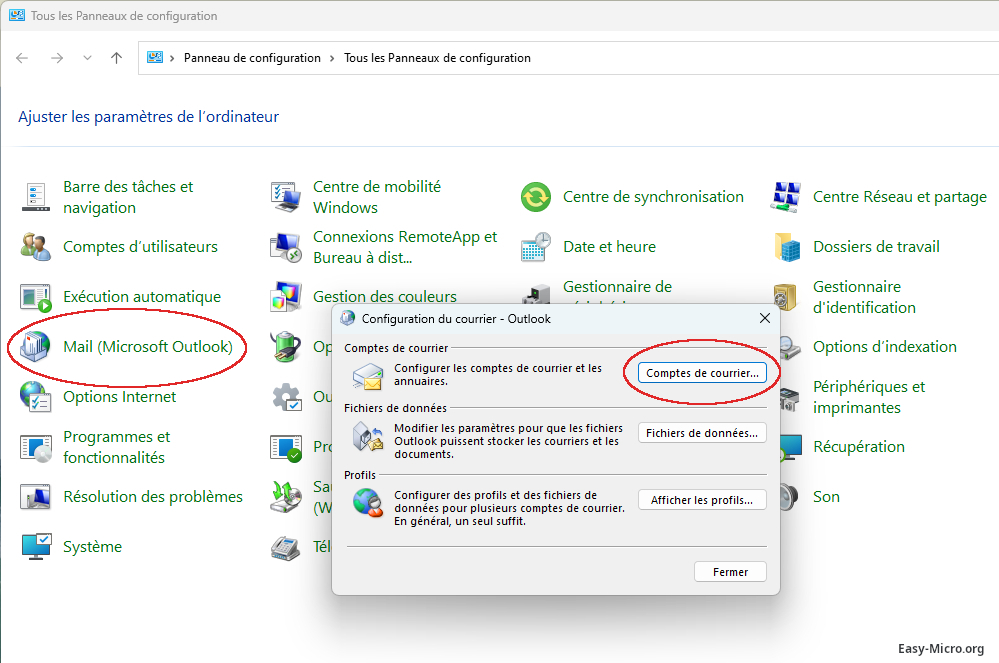This screenshot has height=663, width=999.
Task: Open the Gestion des couleurs icon
Action: [x=285, y=297]
